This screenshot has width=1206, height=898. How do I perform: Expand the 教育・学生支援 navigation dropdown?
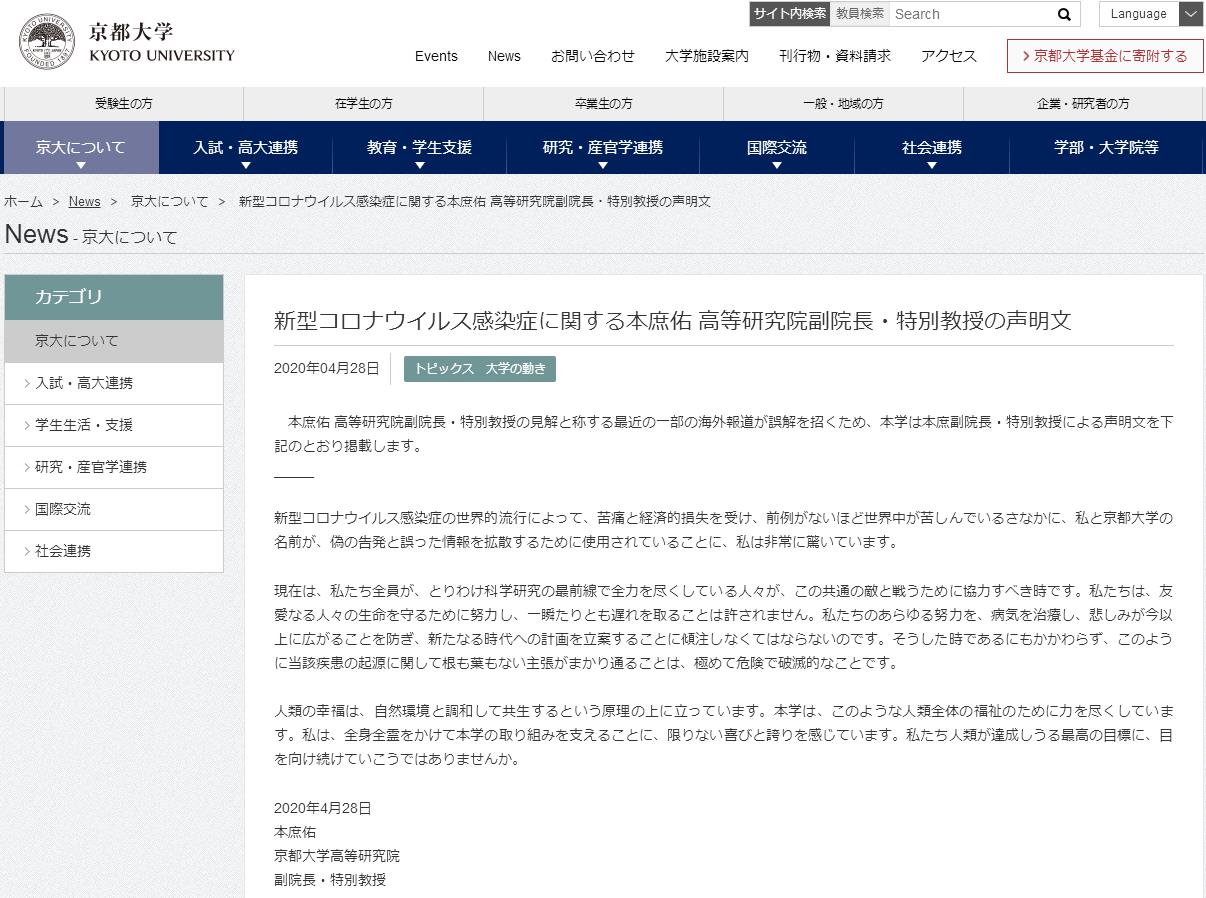[420, 164]
